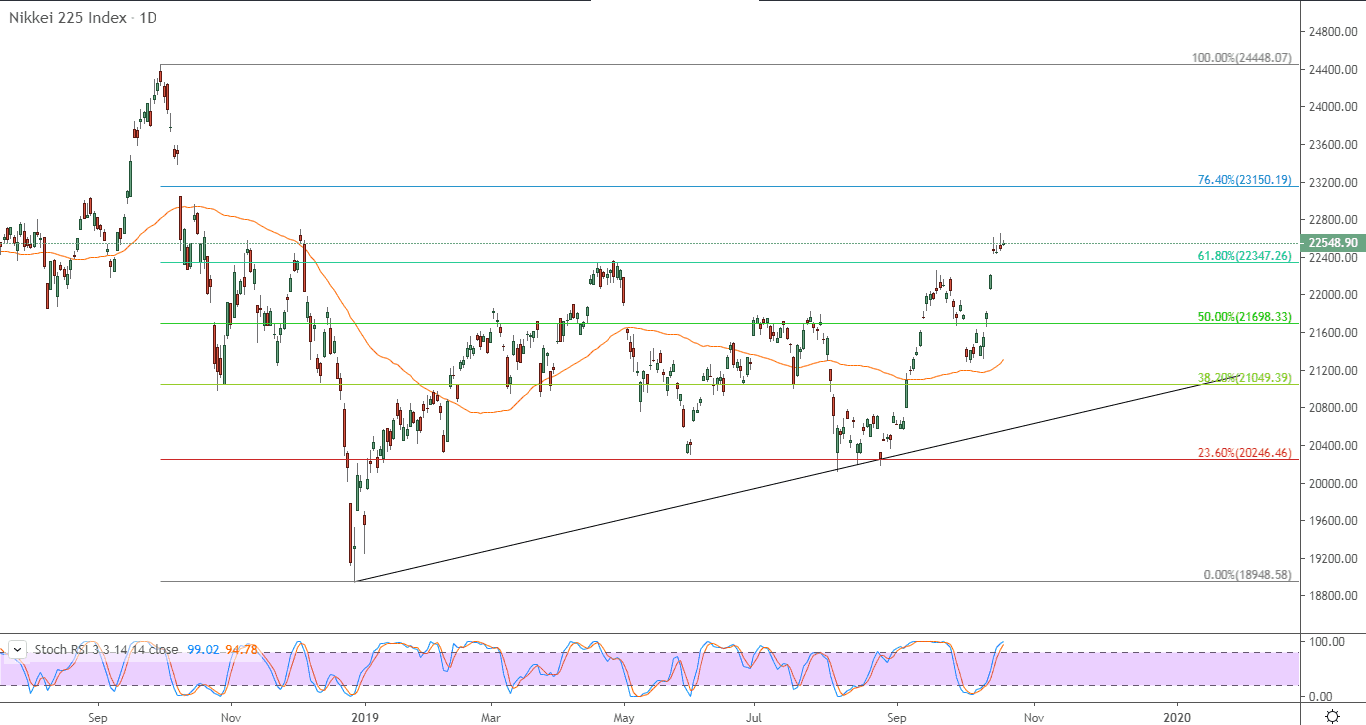Click the 23600.00 price axis label

pos(1334,145)
